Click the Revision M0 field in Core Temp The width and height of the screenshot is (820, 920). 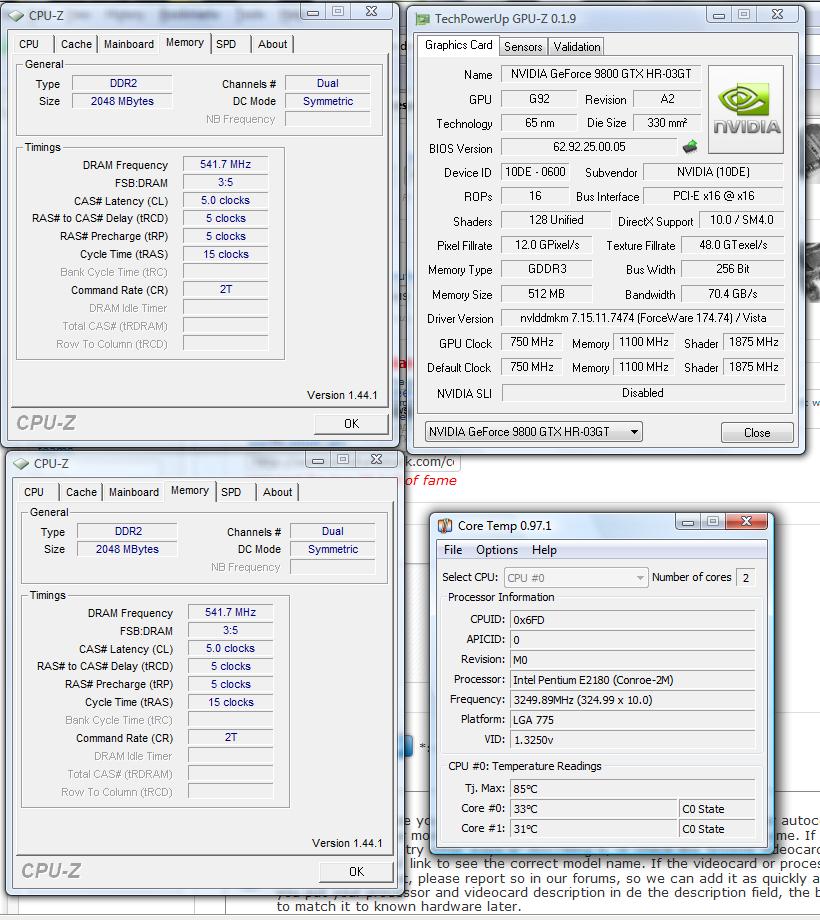click(x=632, y=660)
